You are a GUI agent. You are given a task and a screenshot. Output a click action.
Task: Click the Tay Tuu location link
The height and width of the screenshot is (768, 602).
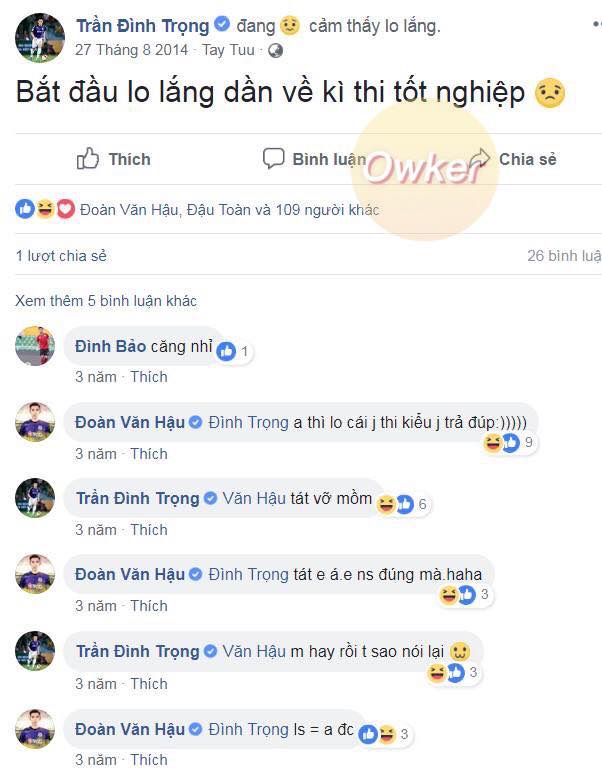228,50
